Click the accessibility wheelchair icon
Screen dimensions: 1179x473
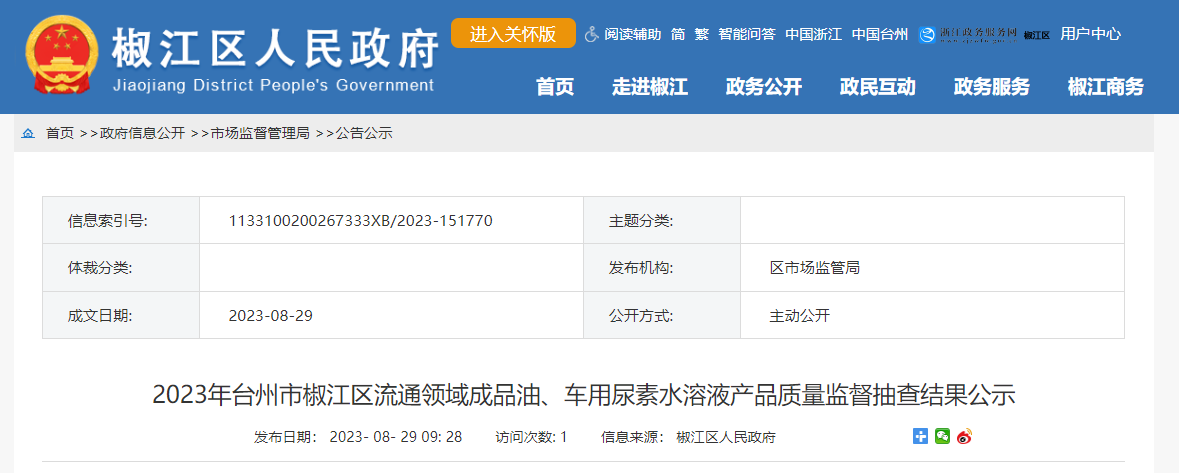click(592, 34)
